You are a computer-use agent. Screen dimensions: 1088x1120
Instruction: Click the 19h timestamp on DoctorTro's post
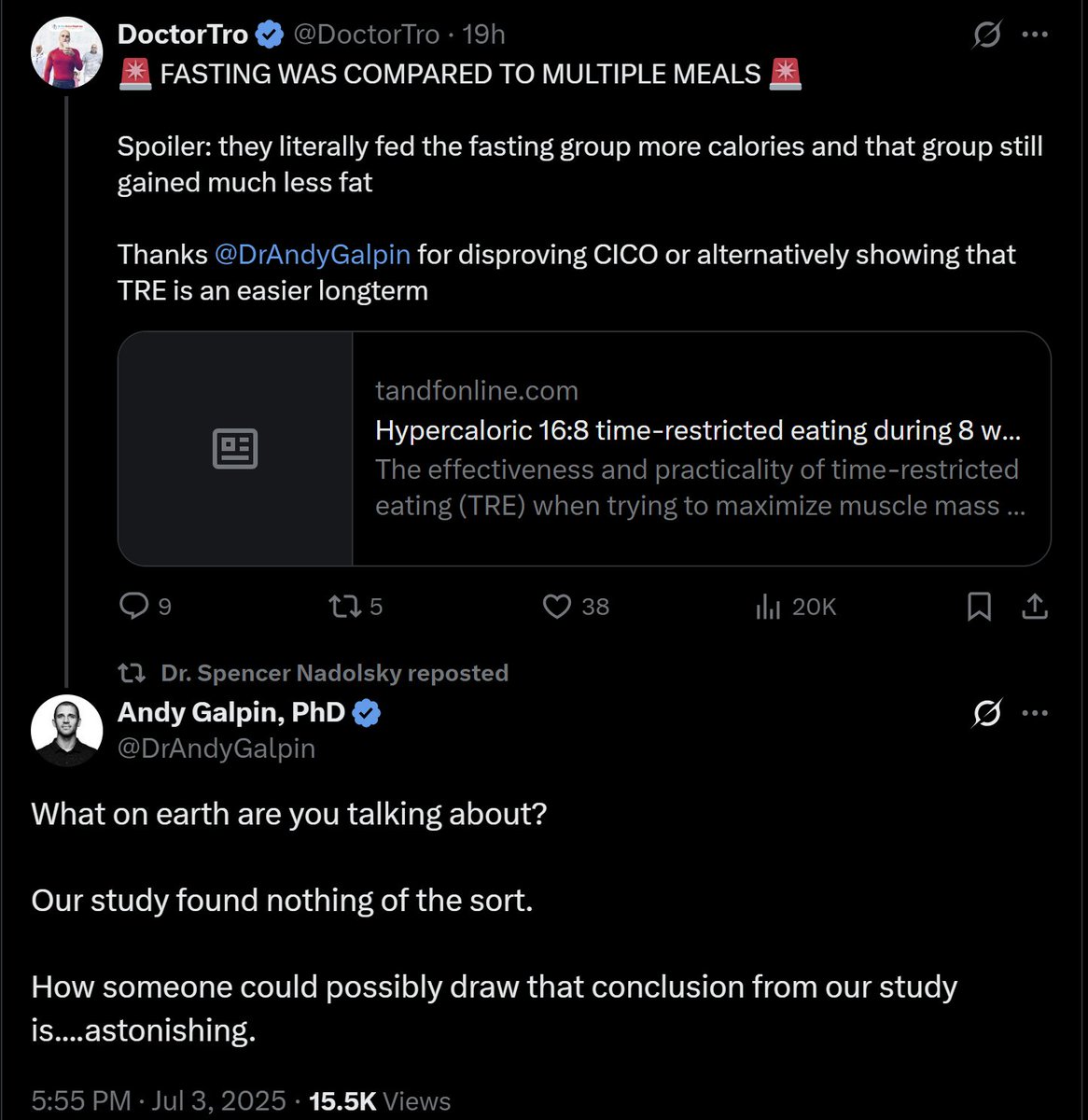click(x=483, y=35)
